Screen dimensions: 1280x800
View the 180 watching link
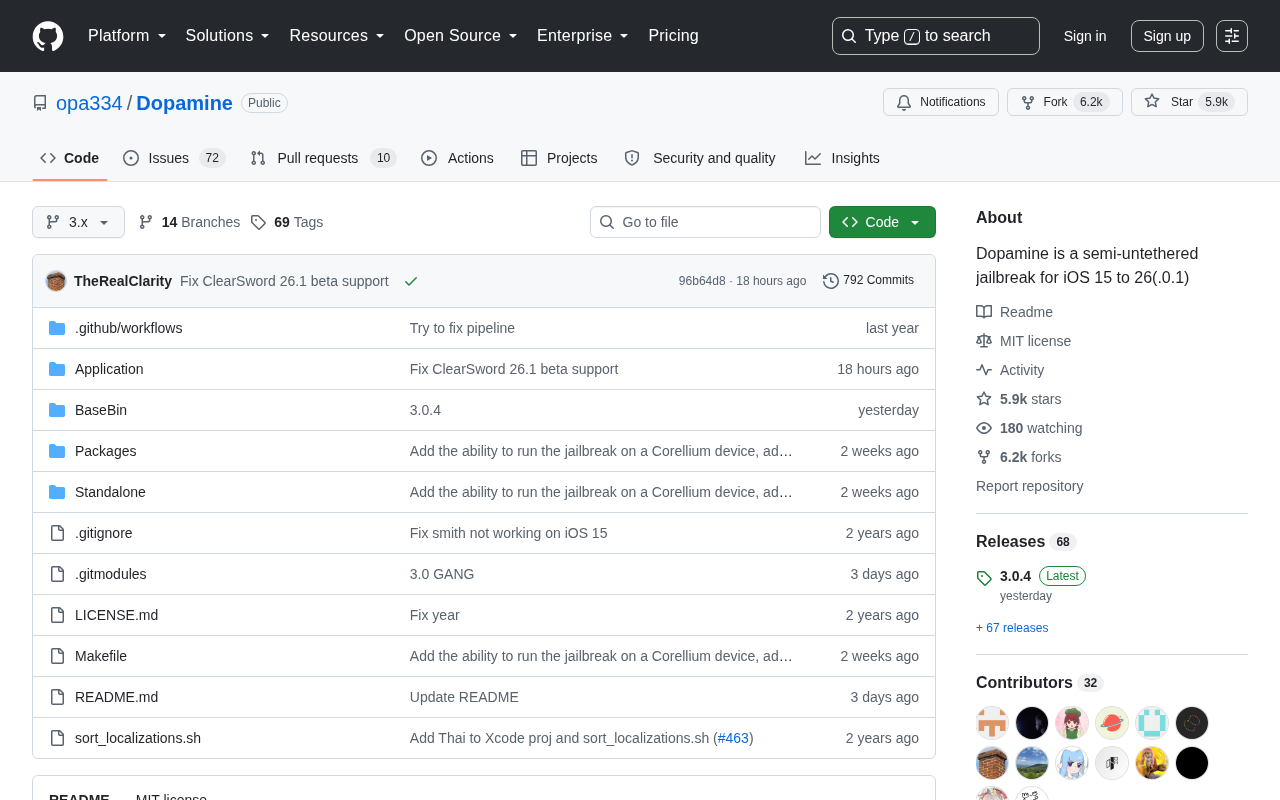coord(1029,428)
